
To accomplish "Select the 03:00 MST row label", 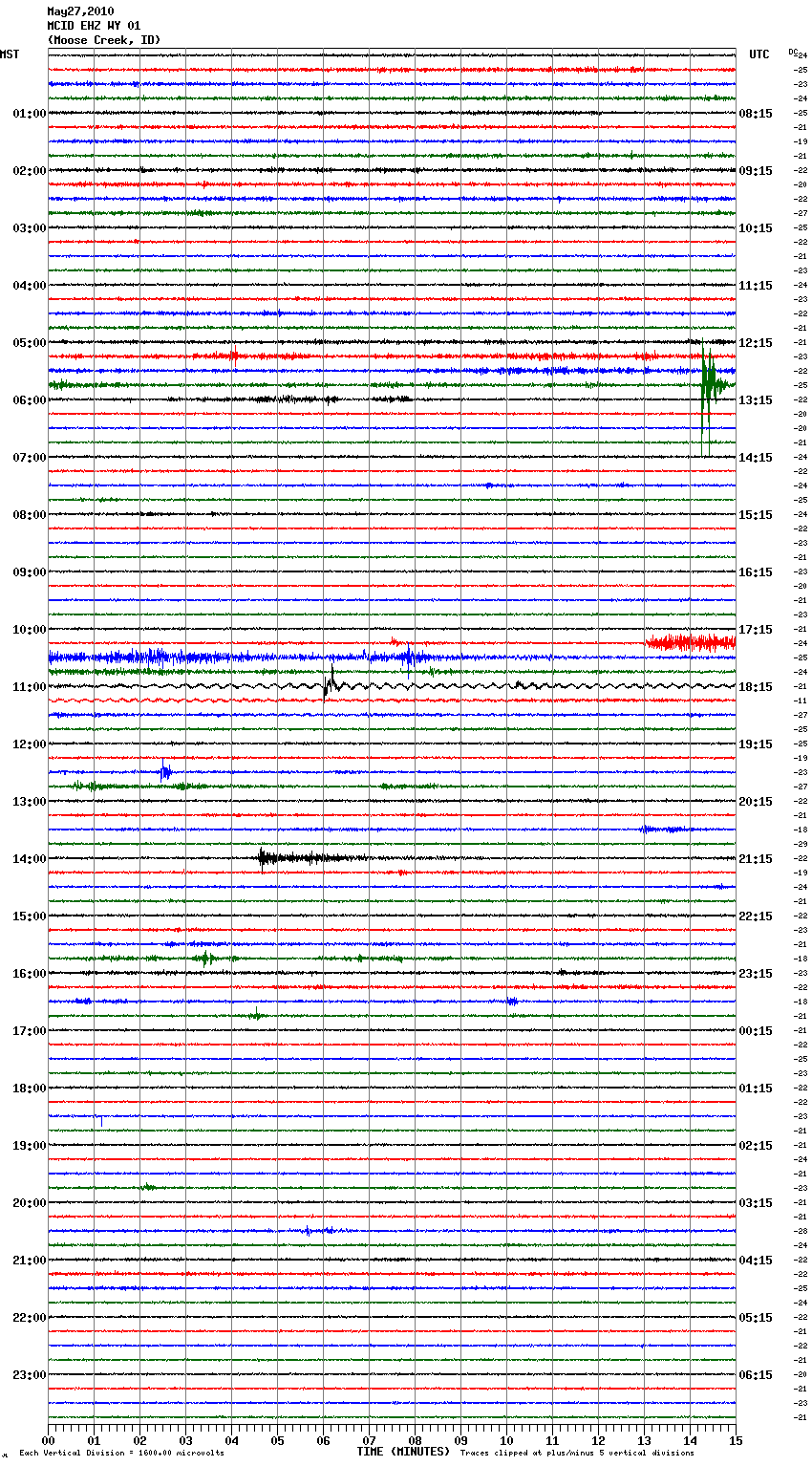I will [x=29, y=228].
